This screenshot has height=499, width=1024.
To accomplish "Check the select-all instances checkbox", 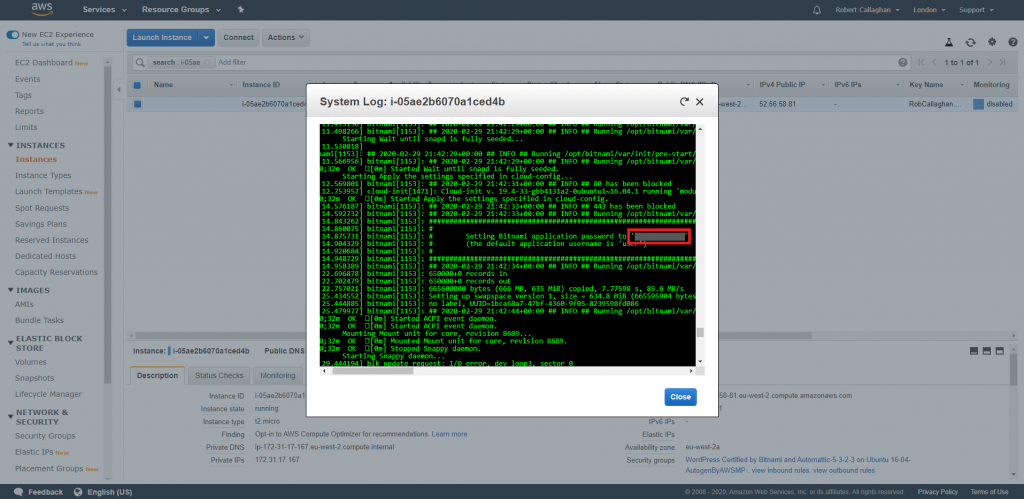I will point(137,85).
